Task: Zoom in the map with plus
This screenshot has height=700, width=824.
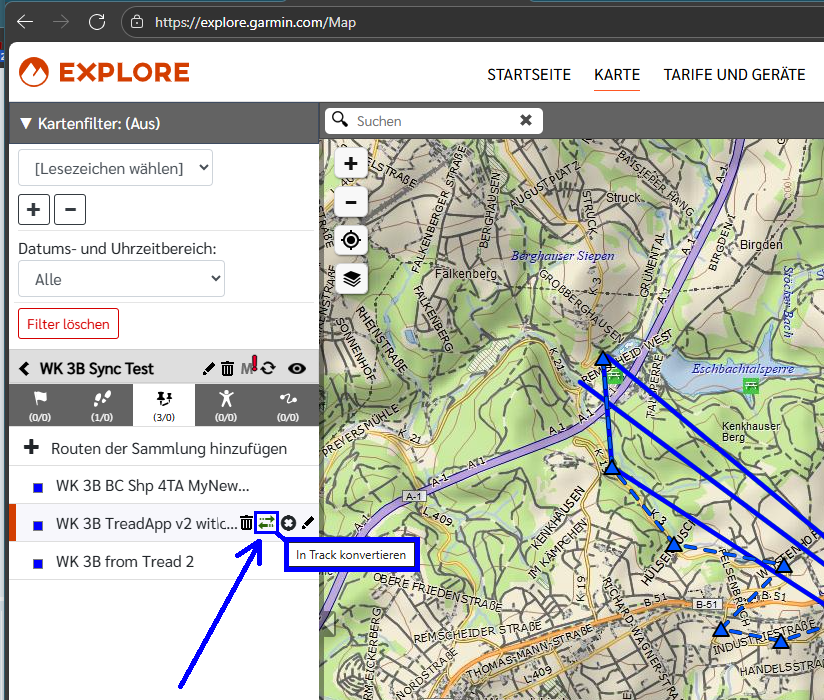Action: point(351,163)
